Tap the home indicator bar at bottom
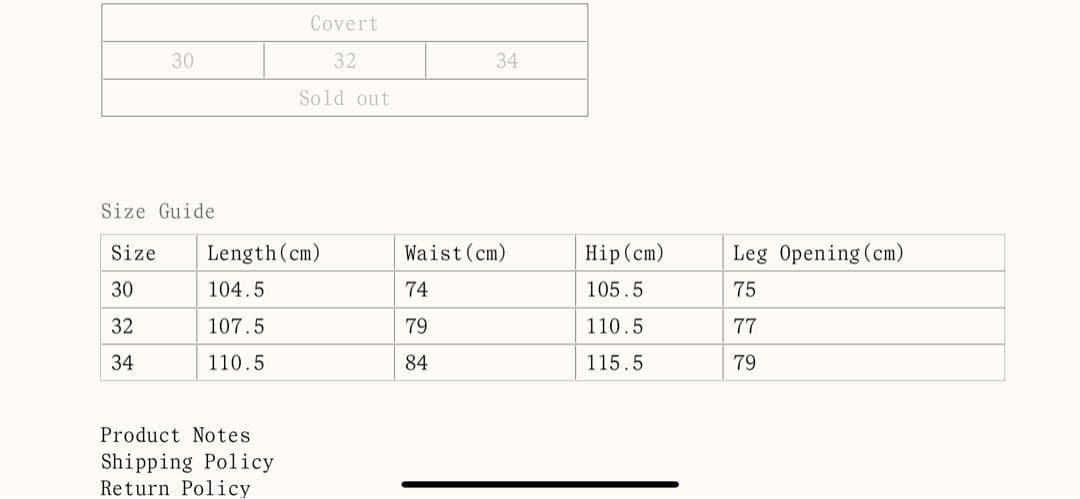 (x=540, y=485)
